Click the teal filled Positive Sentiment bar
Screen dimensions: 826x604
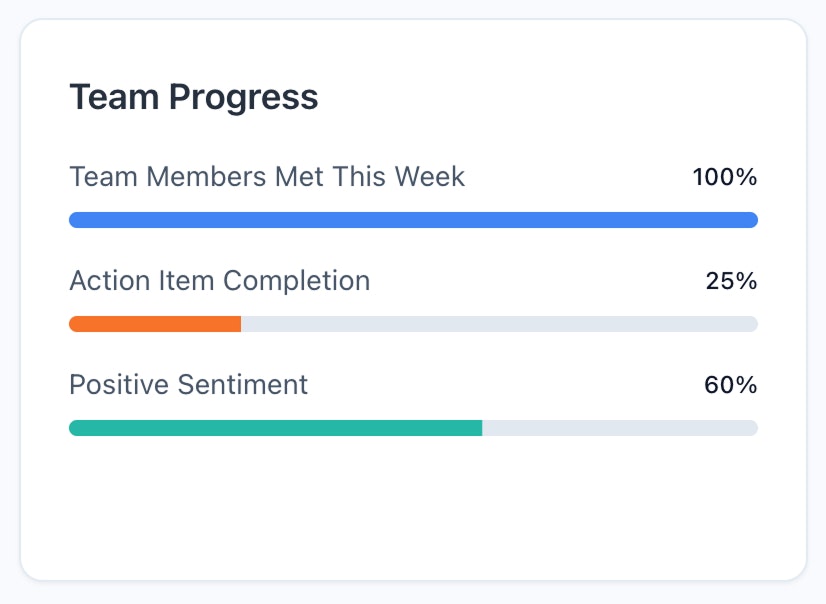pos(275,428)
